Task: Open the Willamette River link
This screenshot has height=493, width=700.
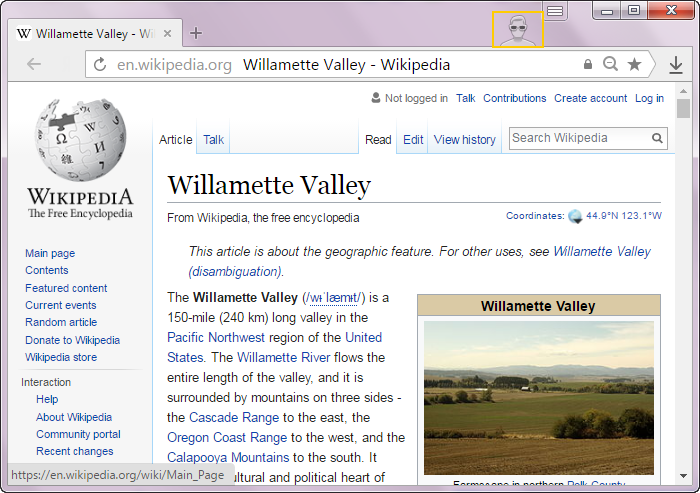Action: [x=283, y=357]
